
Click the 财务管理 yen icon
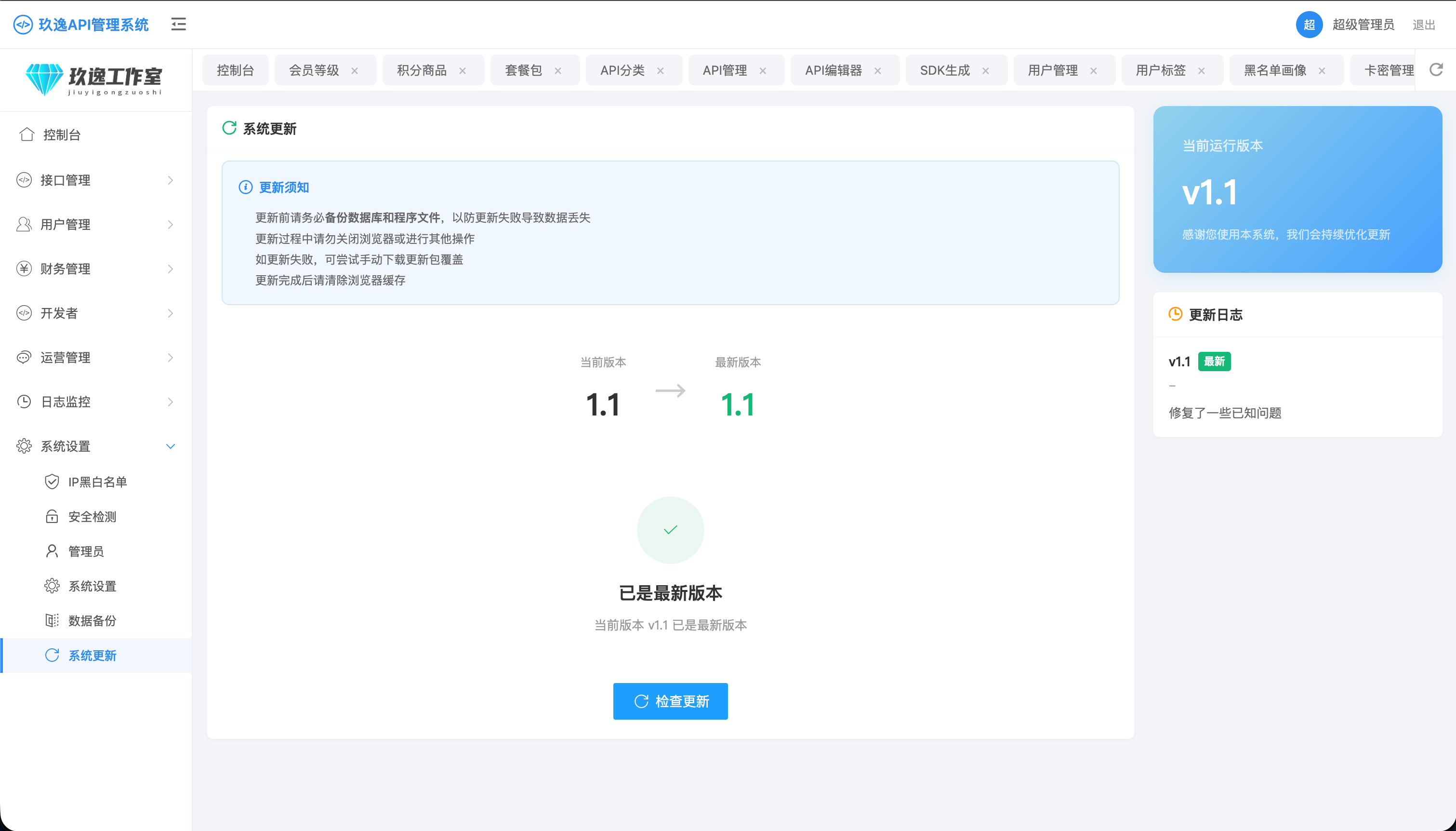[24, 268]
